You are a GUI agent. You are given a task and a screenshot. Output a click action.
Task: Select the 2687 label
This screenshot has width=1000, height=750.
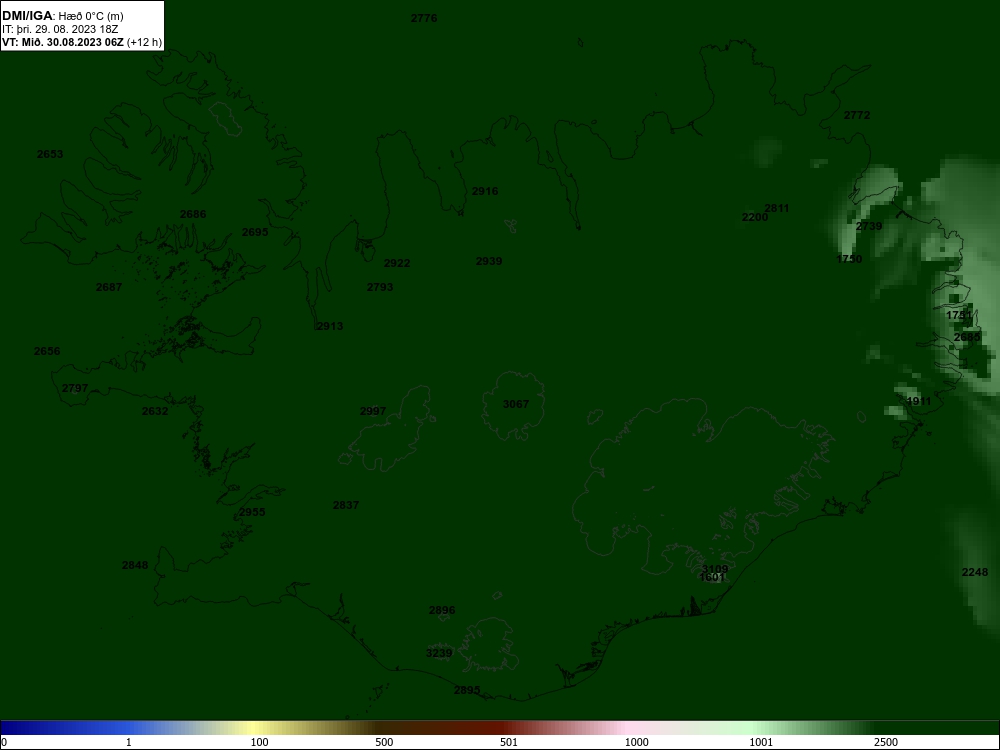click(108, 287)
